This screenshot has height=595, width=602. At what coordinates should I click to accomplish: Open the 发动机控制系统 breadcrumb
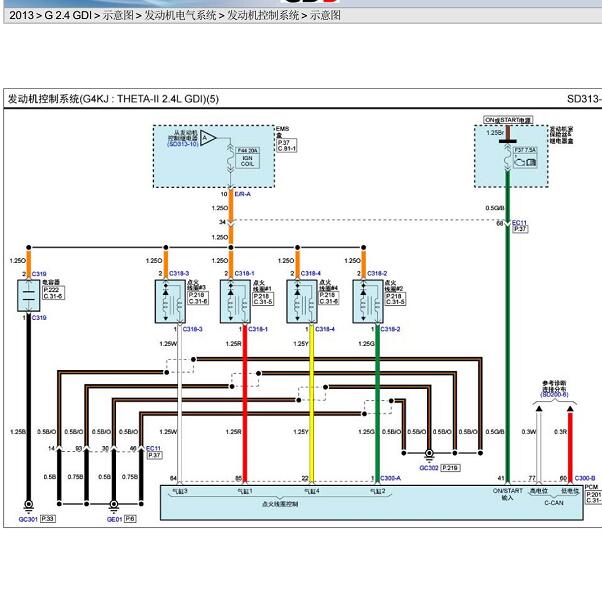[x=263, y=15]
